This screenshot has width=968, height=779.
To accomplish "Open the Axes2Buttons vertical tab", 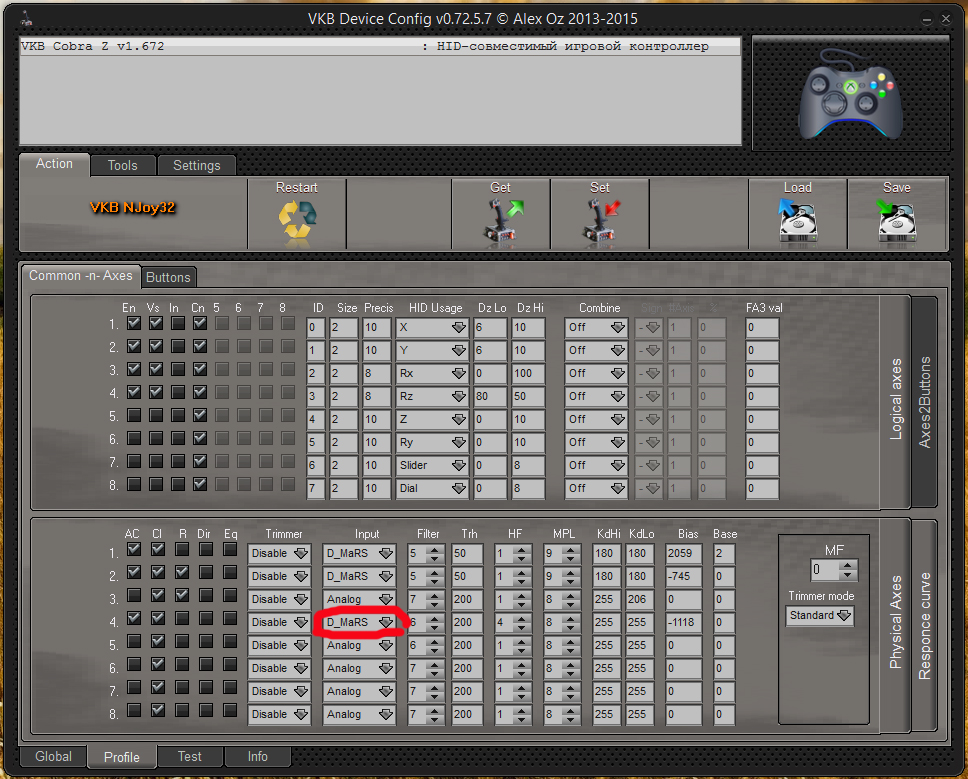I will (x=924, y=402).
